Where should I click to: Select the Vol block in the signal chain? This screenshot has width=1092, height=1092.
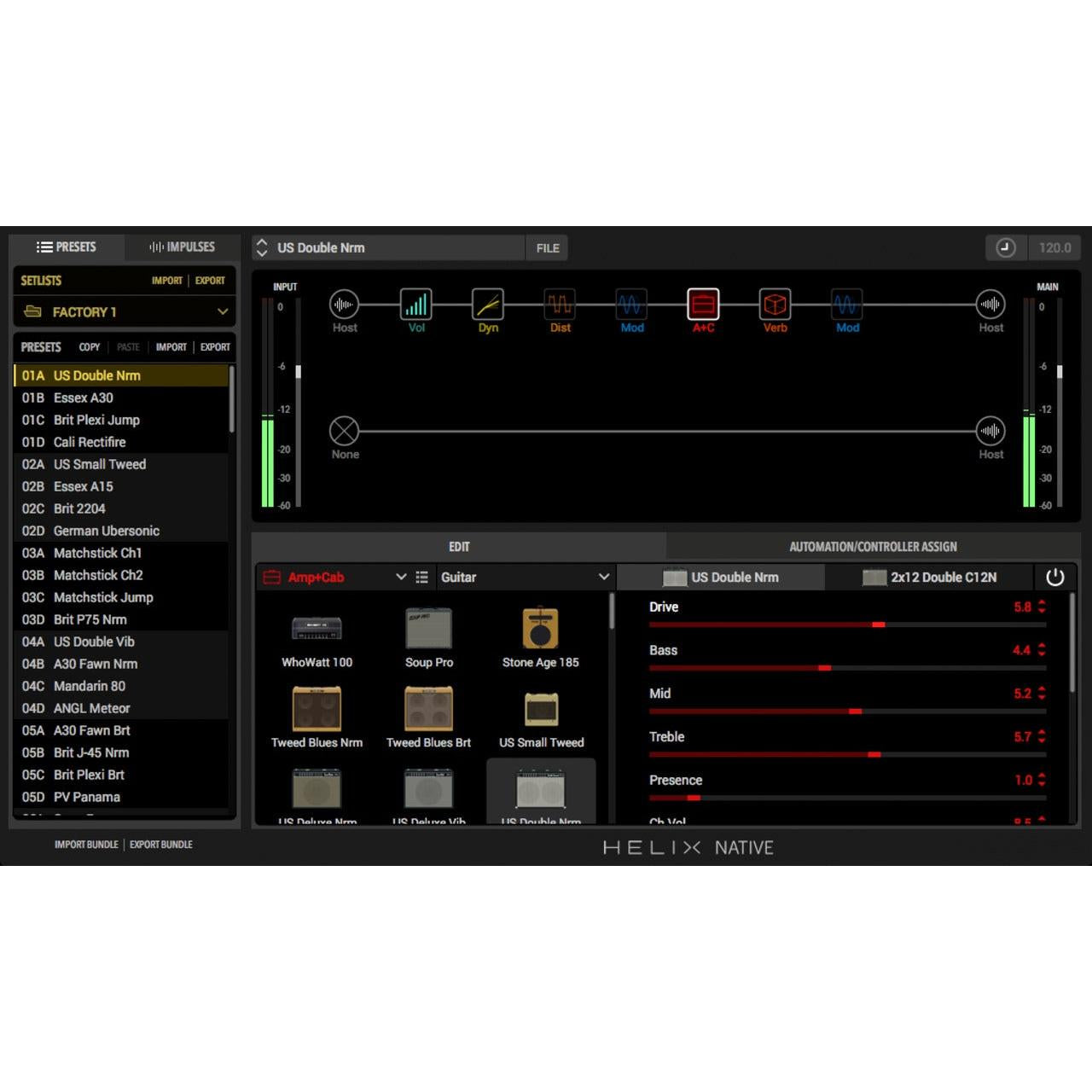(415, 304)
